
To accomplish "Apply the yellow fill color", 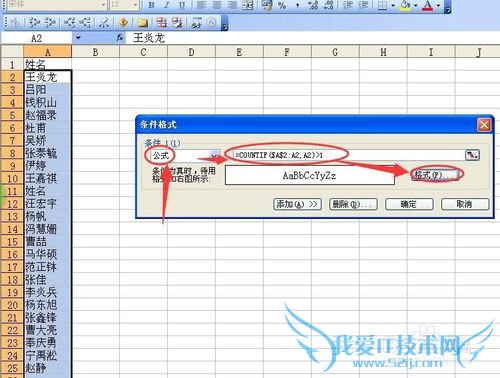I will click(405, 5).
